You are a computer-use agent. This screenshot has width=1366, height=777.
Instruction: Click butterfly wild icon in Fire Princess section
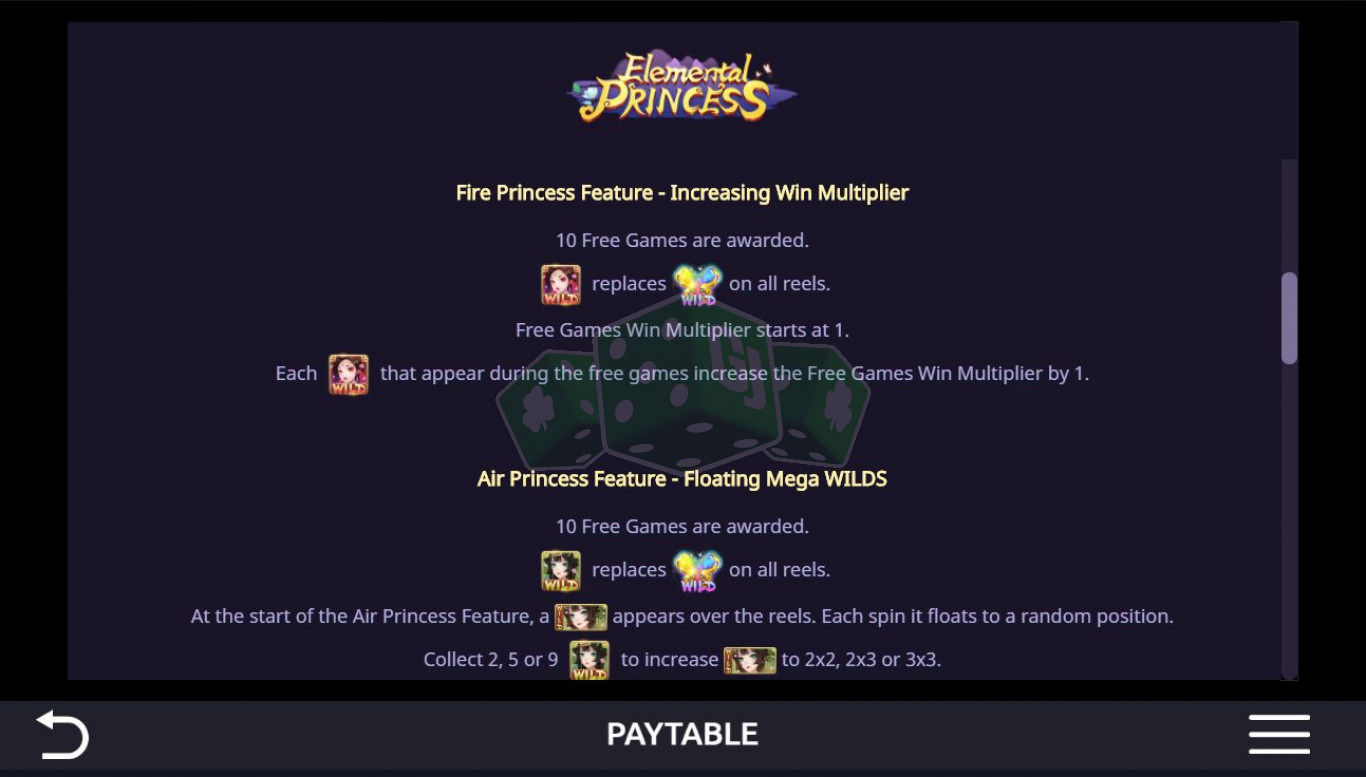tap(697, 285)
